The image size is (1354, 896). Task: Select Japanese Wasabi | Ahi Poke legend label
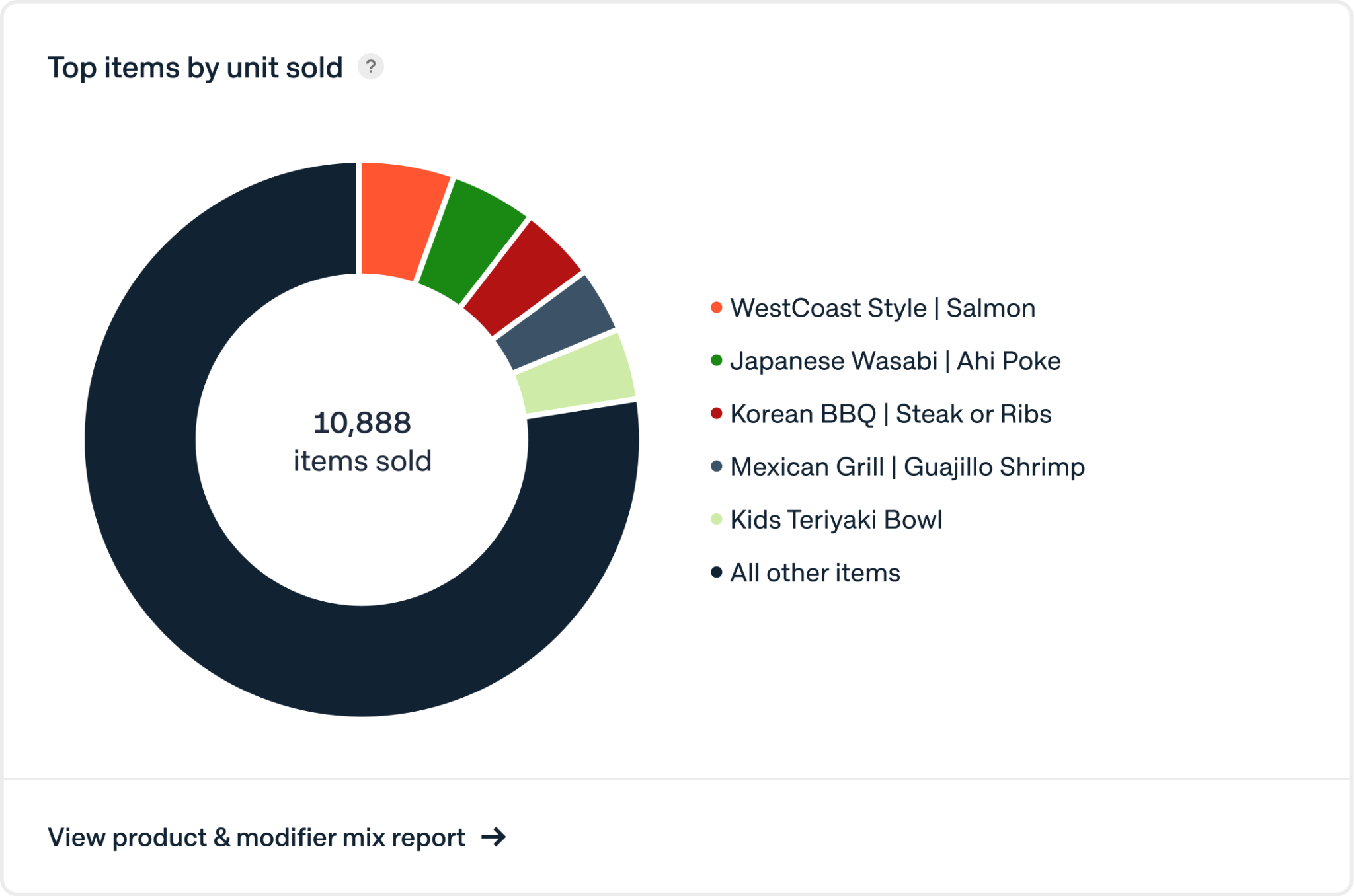(x=895, y=361)
